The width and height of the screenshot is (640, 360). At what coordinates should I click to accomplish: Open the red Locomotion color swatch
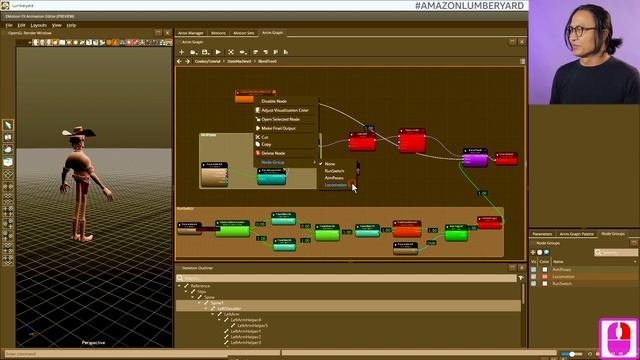pos(544,277)
